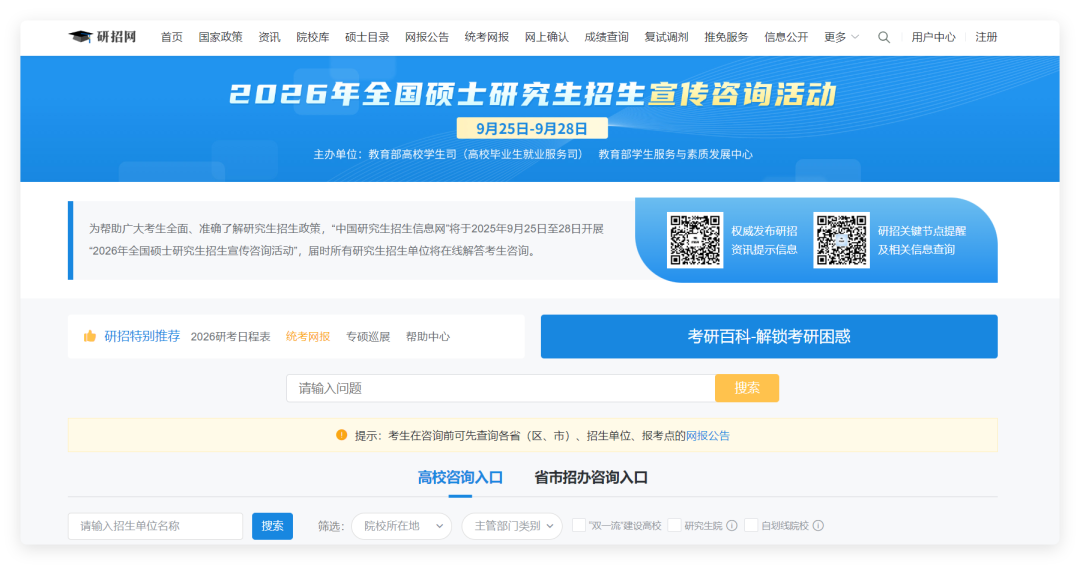This screenshot has width=1080, height=565.
Task: Click the 权威发布研招资讯提示信息 text
Action: point(765,240)
